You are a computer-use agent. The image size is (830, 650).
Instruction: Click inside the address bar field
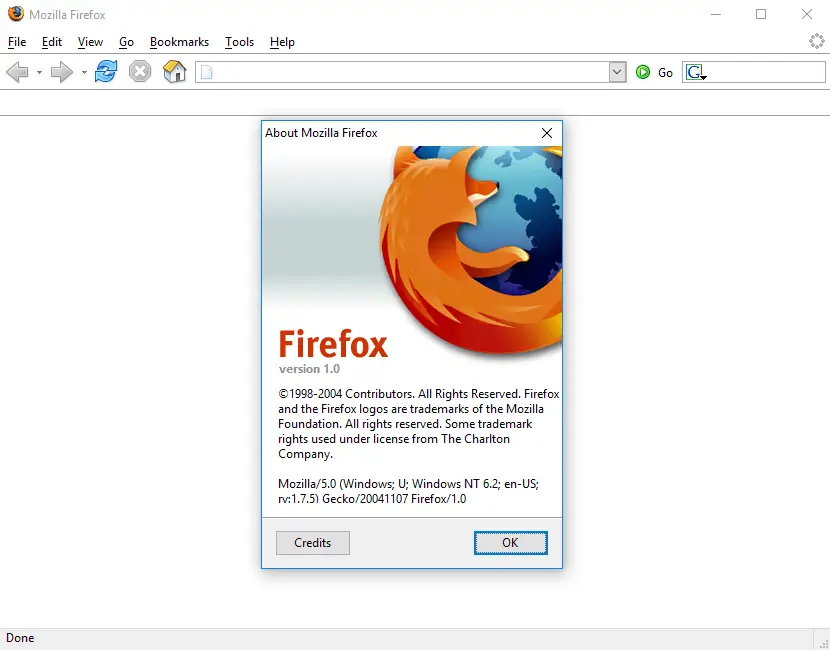(x=400, y=72)
